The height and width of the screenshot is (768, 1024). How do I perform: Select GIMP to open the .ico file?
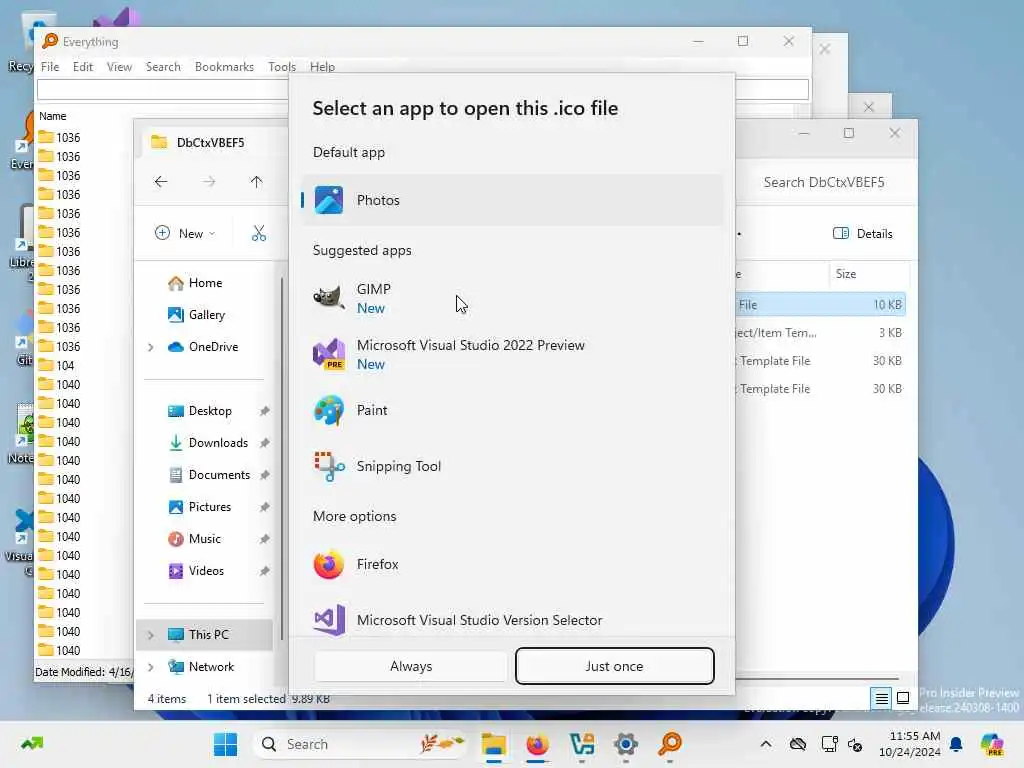click(512, 298)
